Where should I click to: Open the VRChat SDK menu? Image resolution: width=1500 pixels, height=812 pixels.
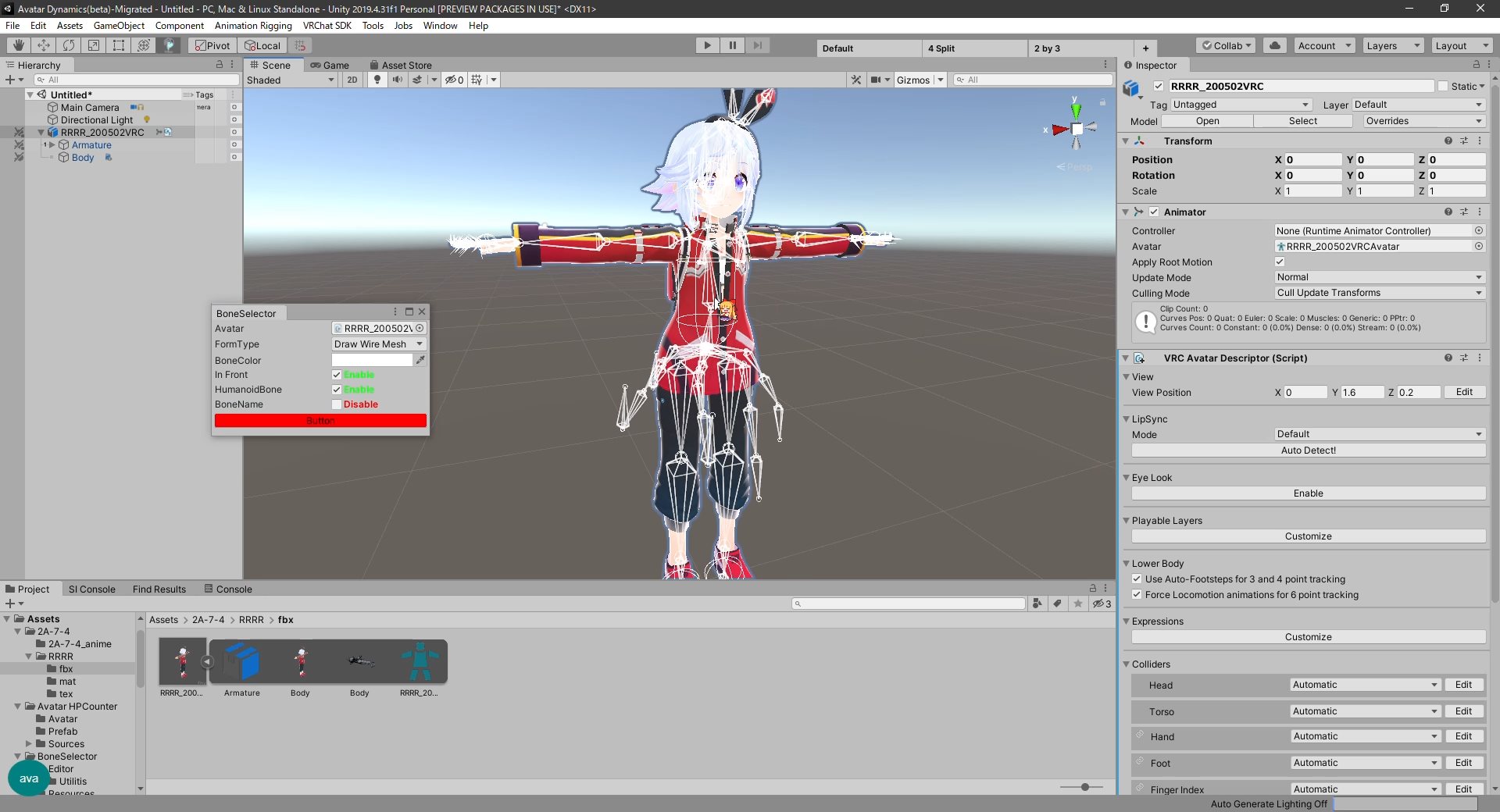327,26
